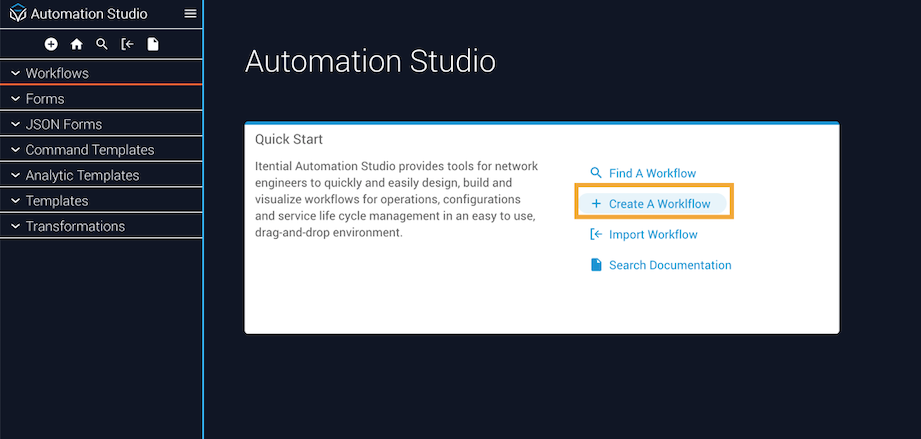This screenshot has width=921, height=439.
Task: Expand the Workflows section chevron
Action: (x=16, y=73)
